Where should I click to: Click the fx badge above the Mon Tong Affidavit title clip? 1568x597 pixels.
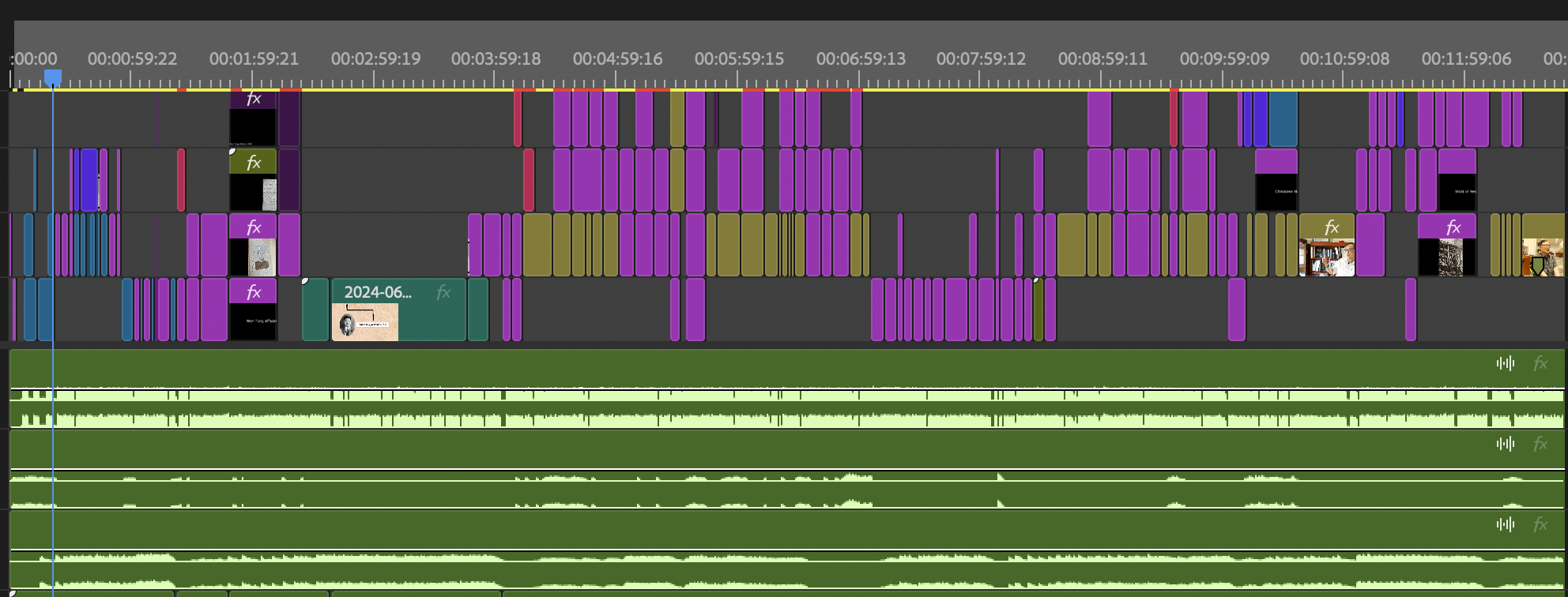click(254, 292)
